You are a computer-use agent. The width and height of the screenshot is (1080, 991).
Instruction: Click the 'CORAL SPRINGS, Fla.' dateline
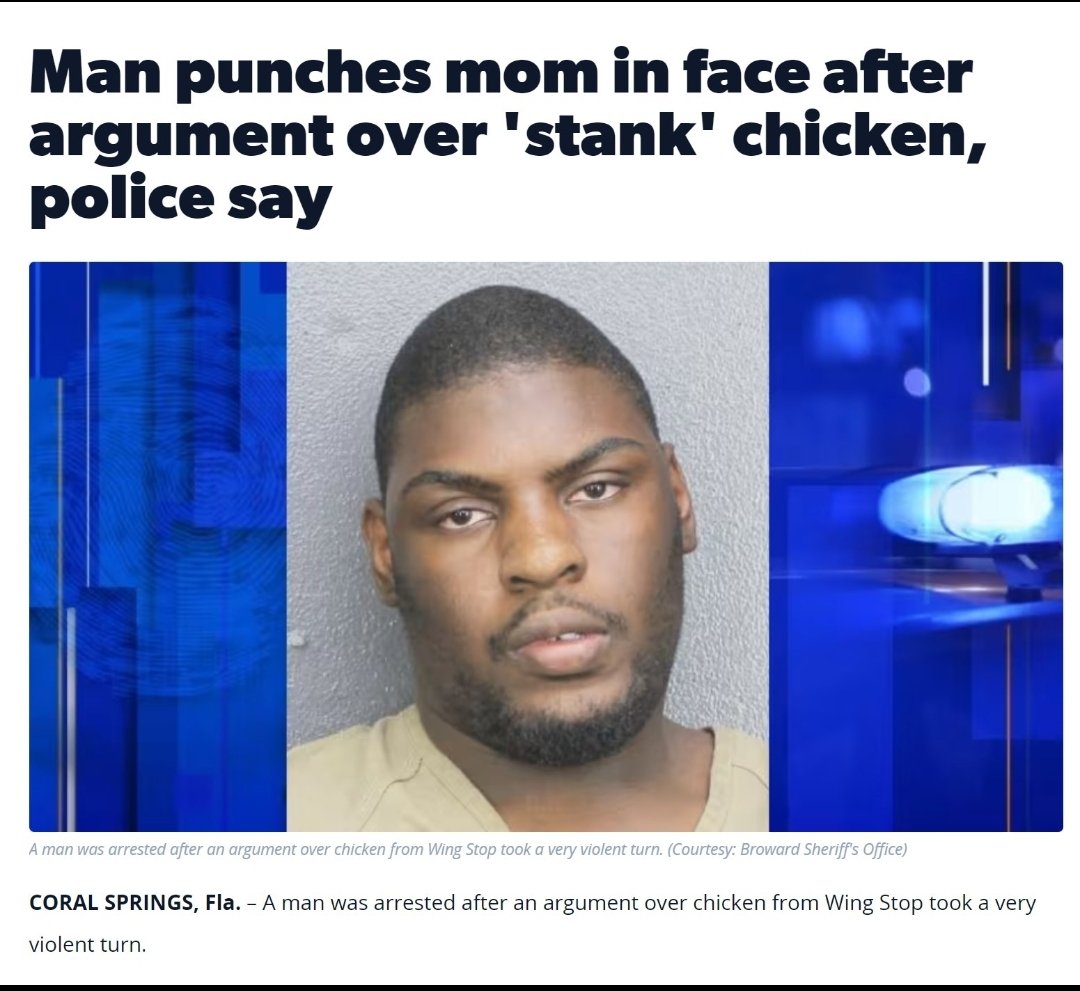click(135, 902)
